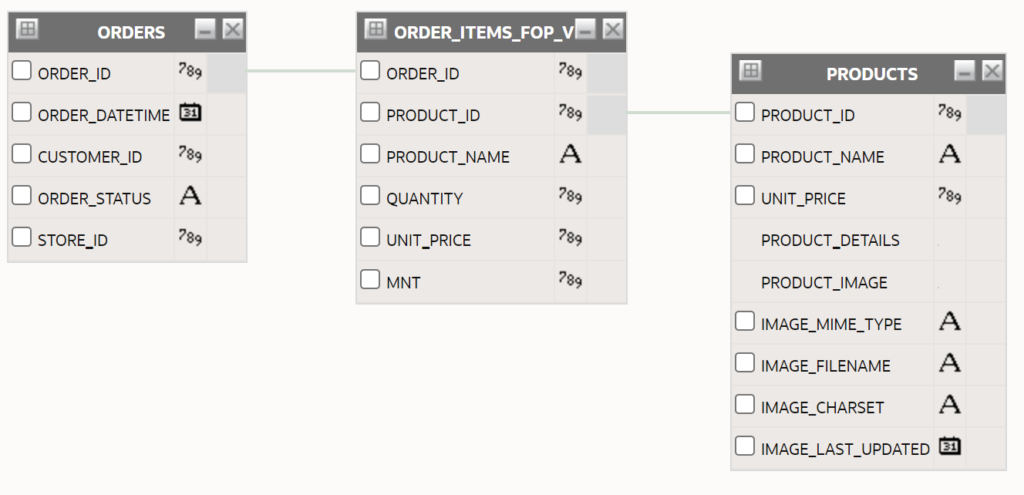Select join line between ORDERS and ORDER_ITEMS_FOP_V
The width and height of the screenshot is (1024, 495).
[302, 71]
